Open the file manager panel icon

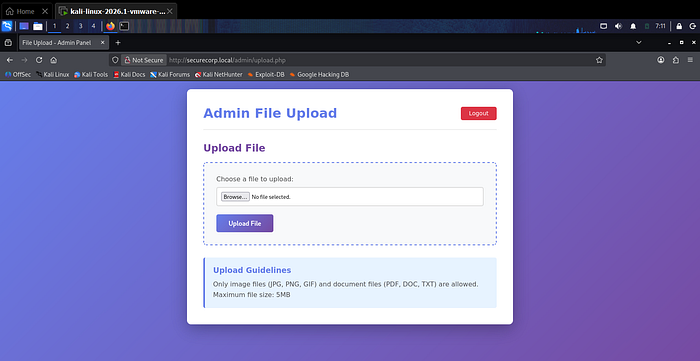click(x=38, y=26)
